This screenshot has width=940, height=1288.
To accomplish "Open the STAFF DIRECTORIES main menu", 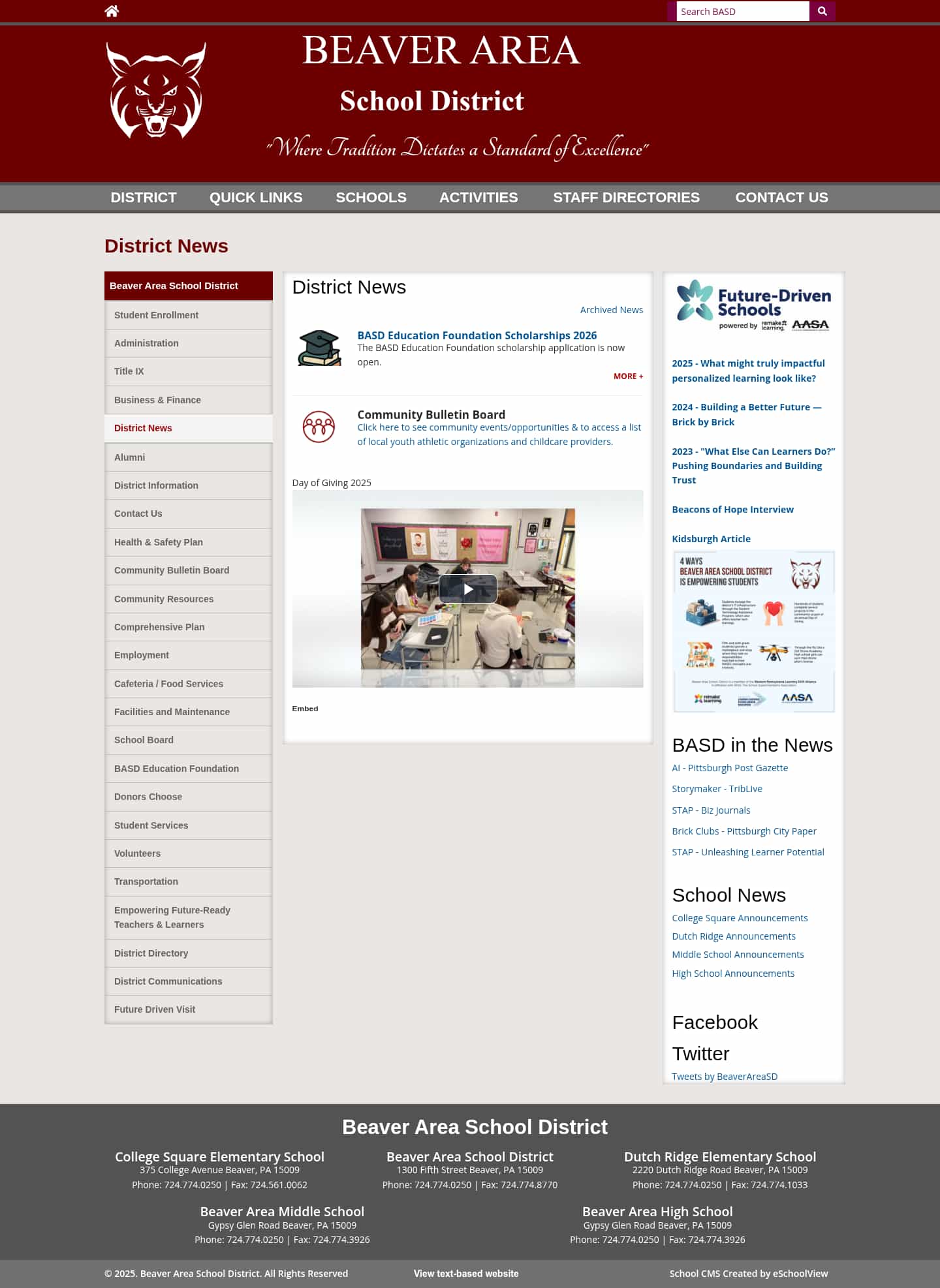I will coord(627,198).
